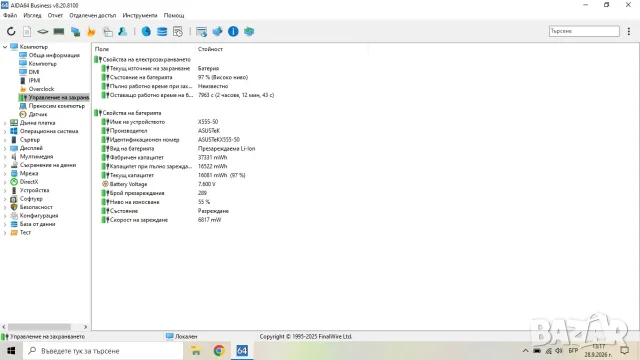Screen dimensions: 640x360
Task: Open the three-dot toolbar menu
Action: (629, 31)
